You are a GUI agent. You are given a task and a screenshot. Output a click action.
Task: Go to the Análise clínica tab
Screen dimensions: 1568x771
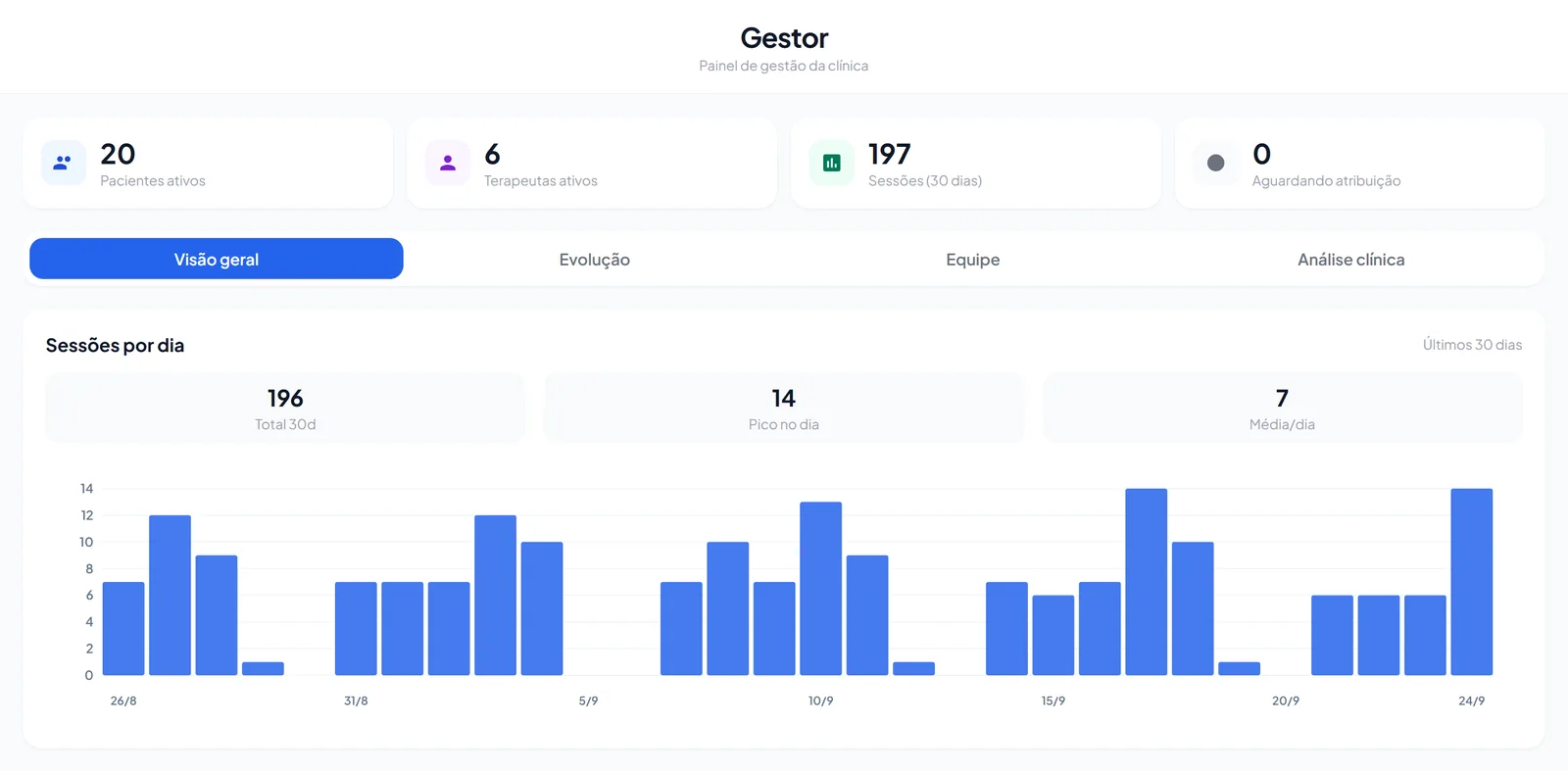pyautogui.click(x=1351, y=259)
